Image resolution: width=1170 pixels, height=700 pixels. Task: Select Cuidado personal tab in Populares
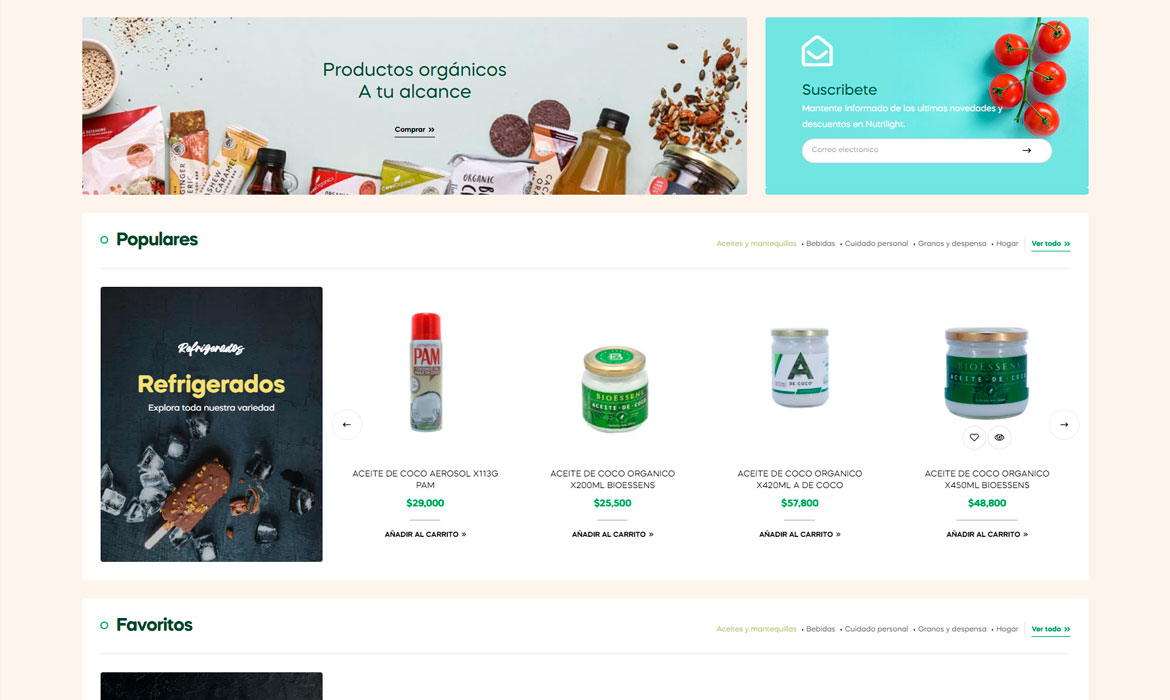[x=876, y=244]
